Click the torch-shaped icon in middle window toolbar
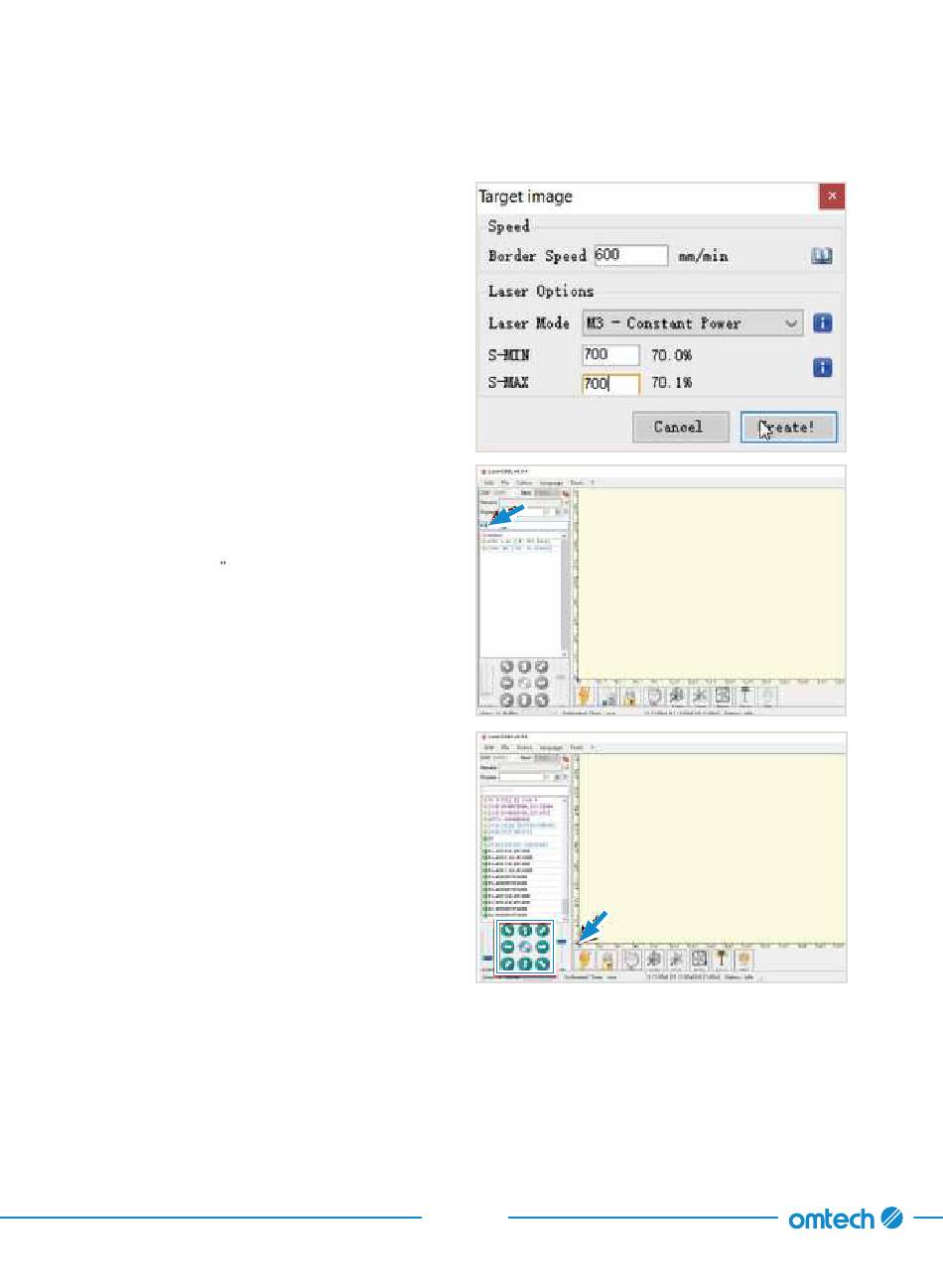The width and height of the screenshot is (943, 1288). click(x=745, y=695)
